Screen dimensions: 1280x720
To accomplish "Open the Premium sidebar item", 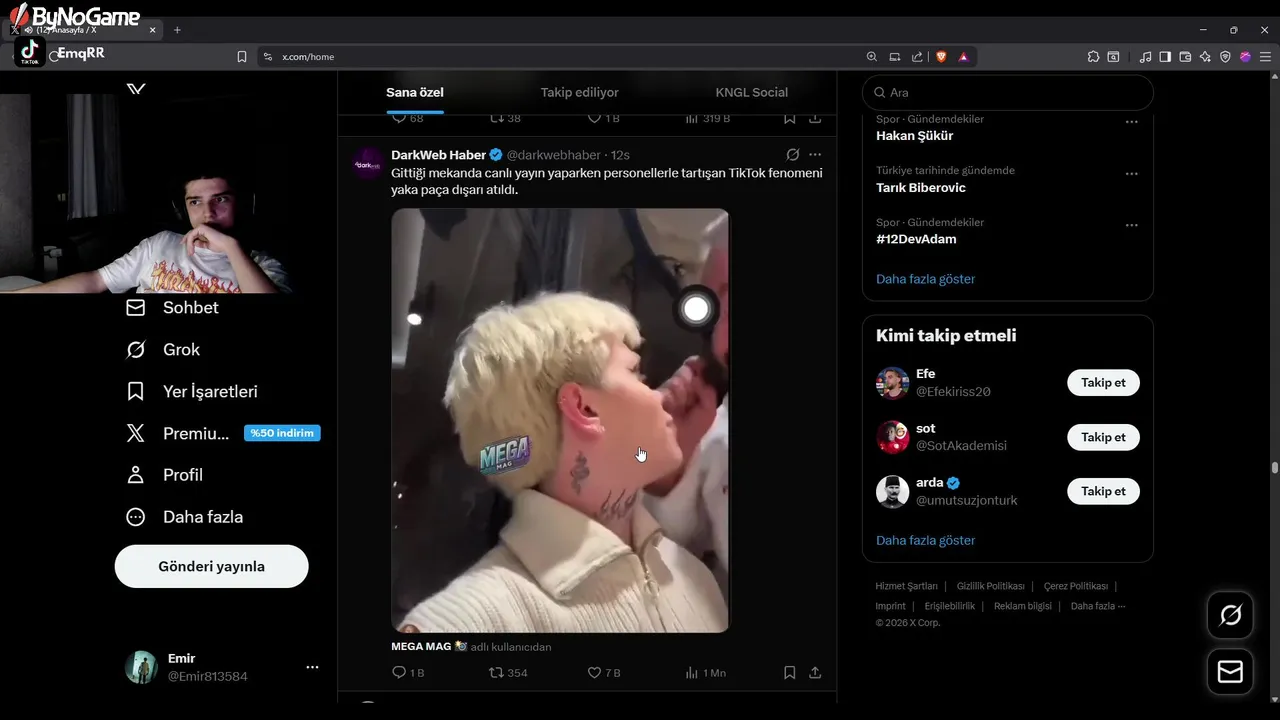I will pos(222,434).
